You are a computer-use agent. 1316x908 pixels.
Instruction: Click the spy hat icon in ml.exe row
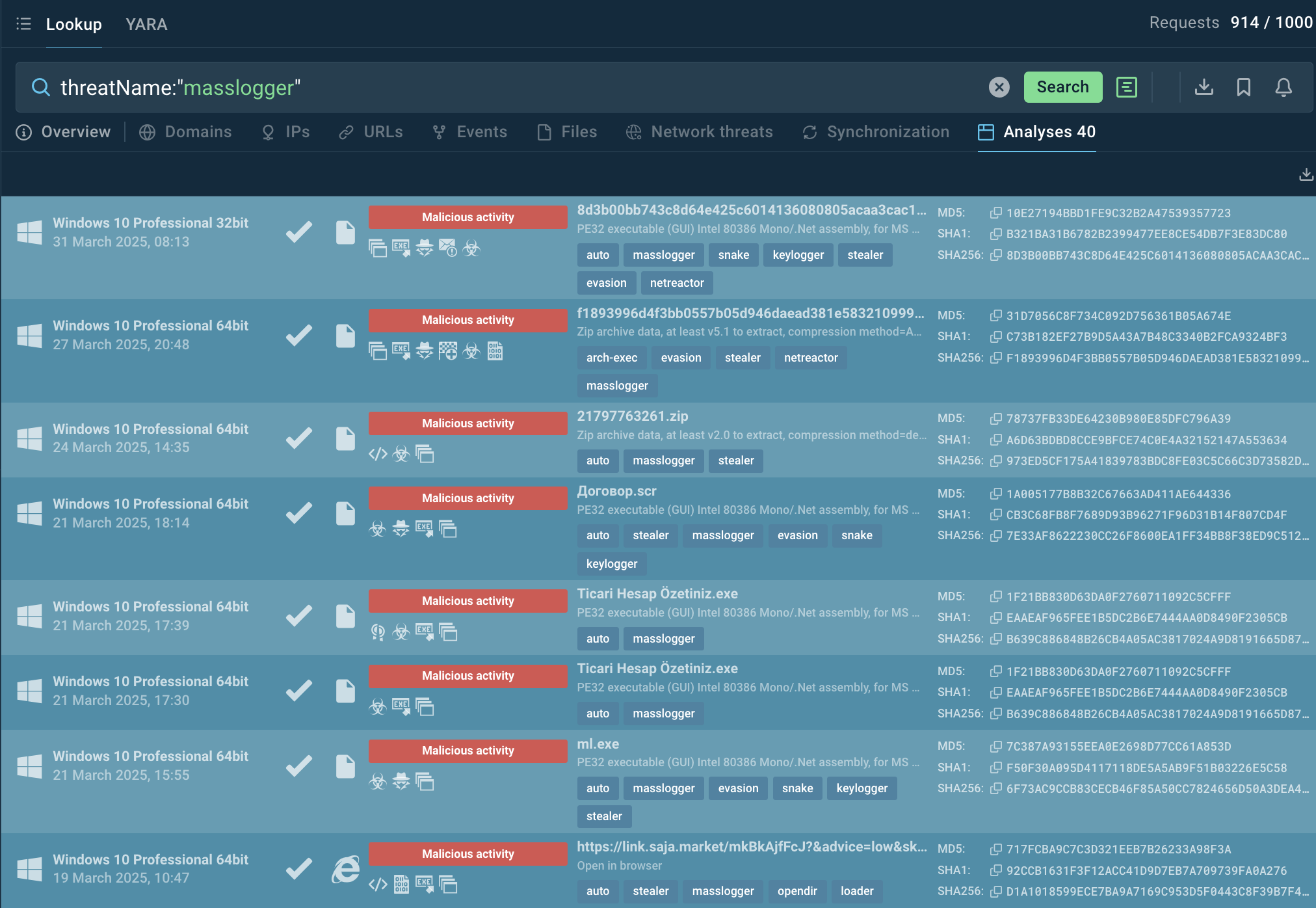pos(401,781)
